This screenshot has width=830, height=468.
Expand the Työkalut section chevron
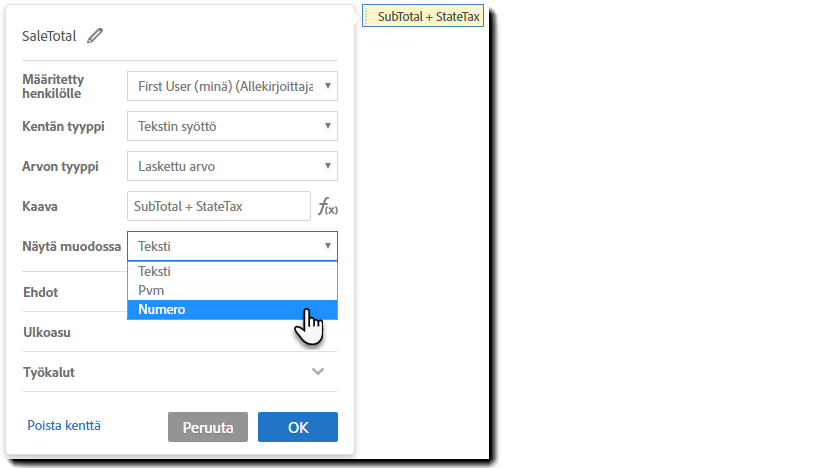(318, 372)
